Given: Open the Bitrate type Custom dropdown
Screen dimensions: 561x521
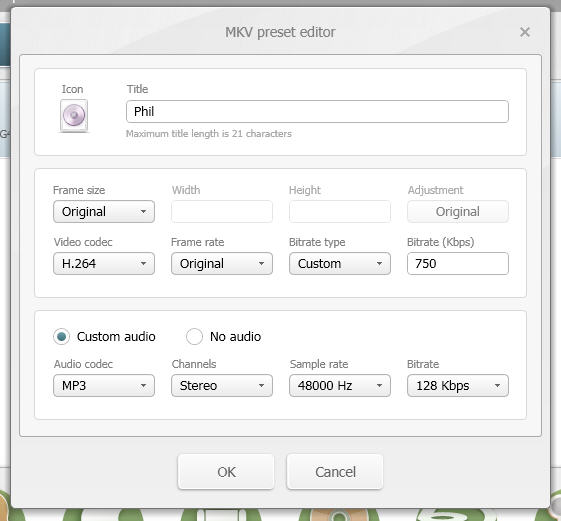Looking at the screenshot, I should tap(340, 264).
